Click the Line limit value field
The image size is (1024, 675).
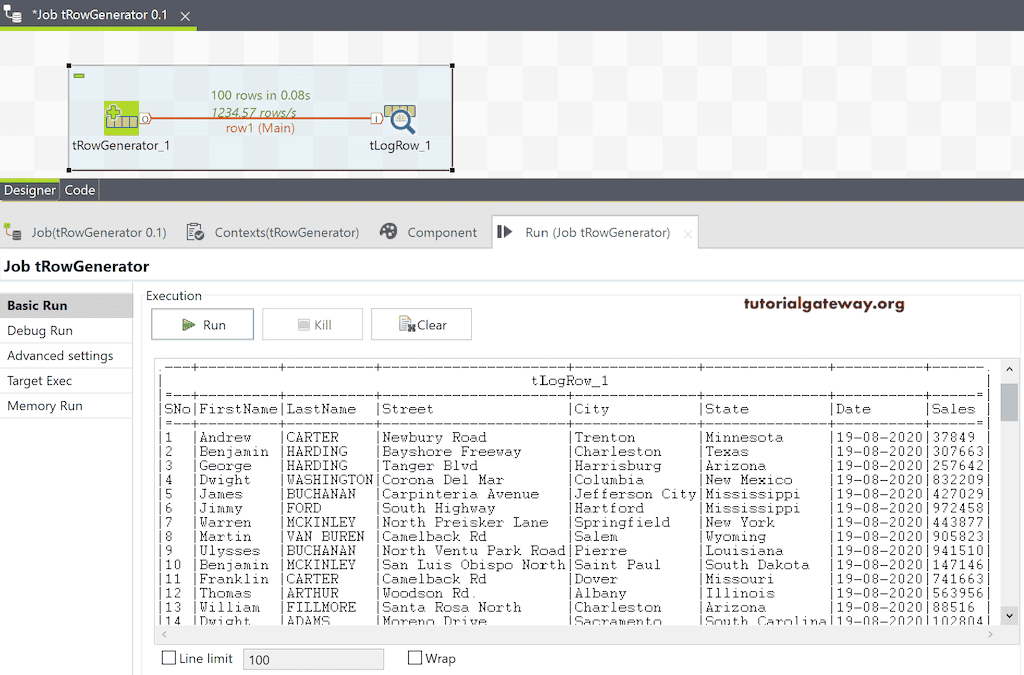pos(313,659)
